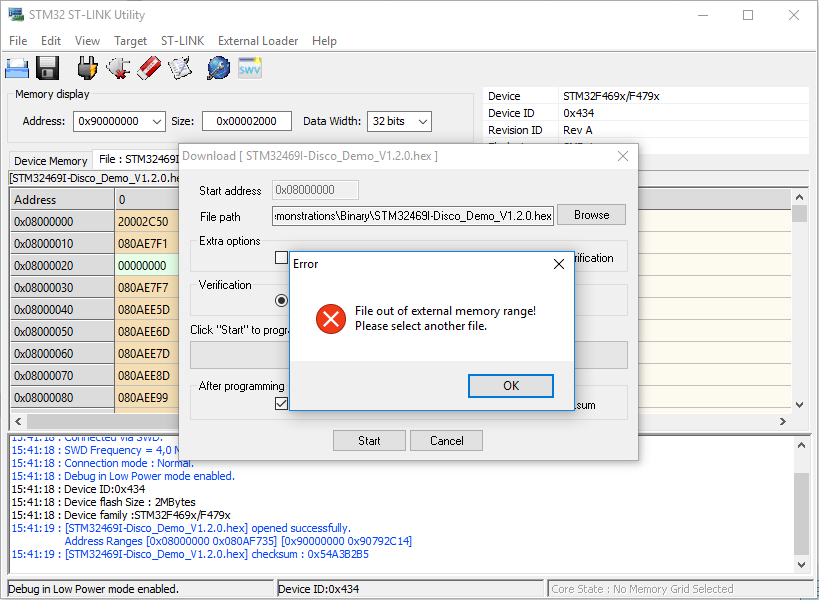Screen dimensions: 819x600
Task: Browse for a file path
Action: (x=591, y=215)
